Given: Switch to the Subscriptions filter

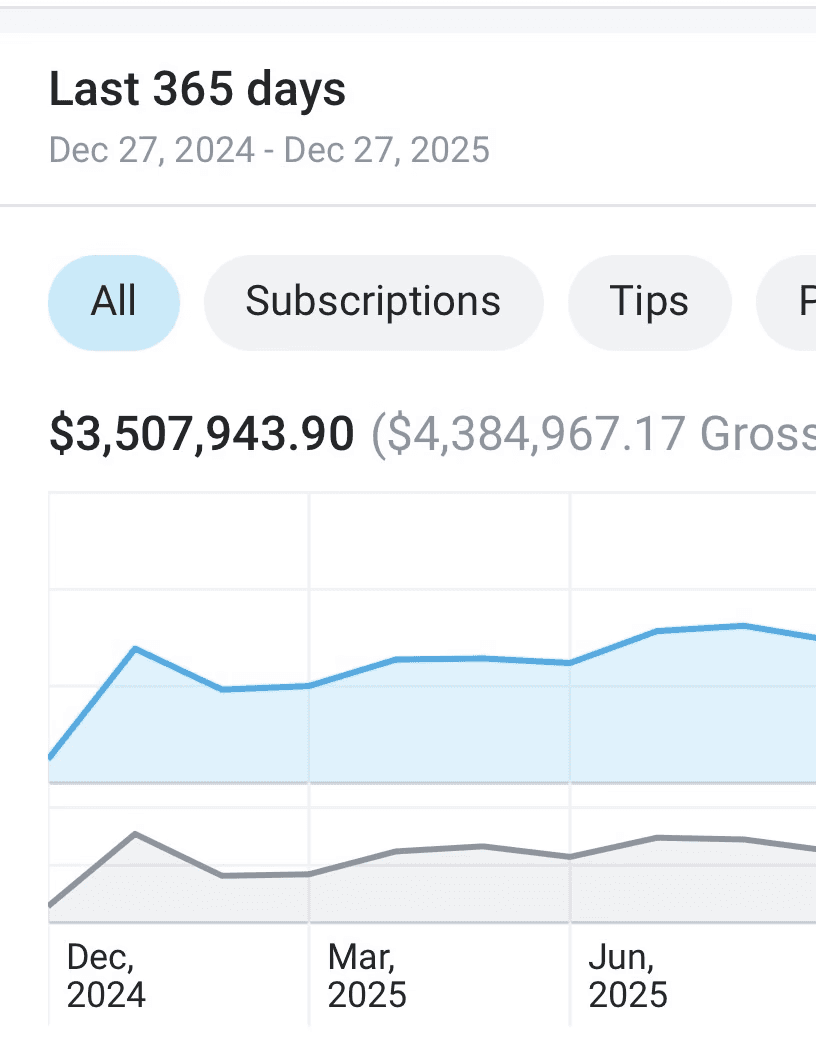Looking at the screenshot, I should (x=373, y=302).
